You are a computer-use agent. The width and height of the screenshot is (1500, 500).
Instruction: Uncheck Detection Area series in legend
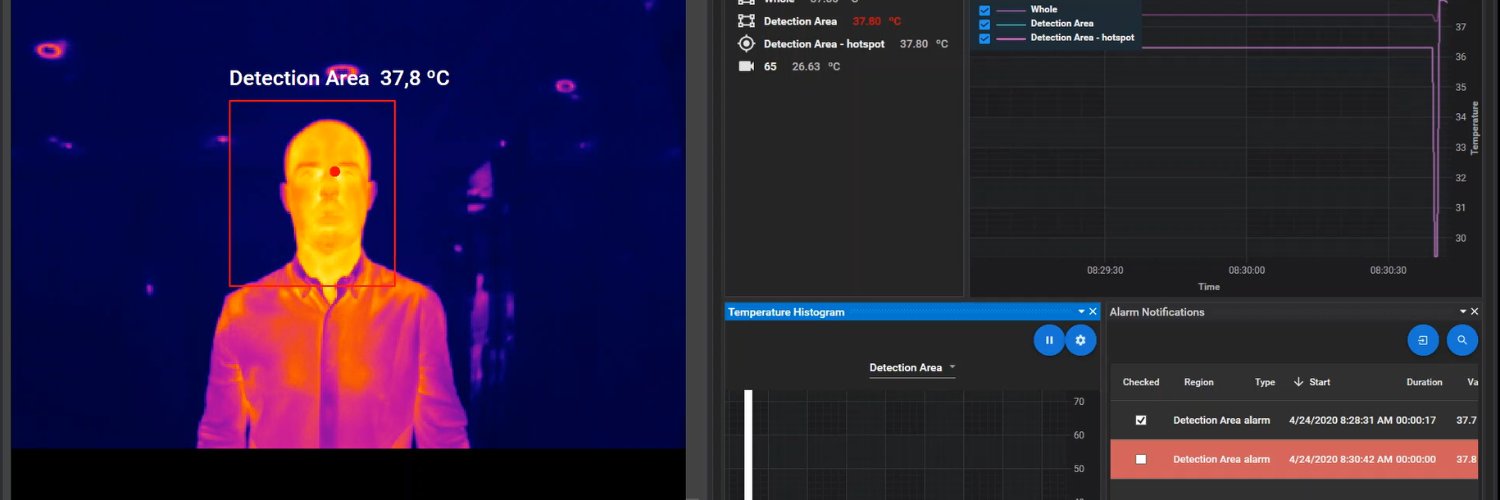[985, 24]
